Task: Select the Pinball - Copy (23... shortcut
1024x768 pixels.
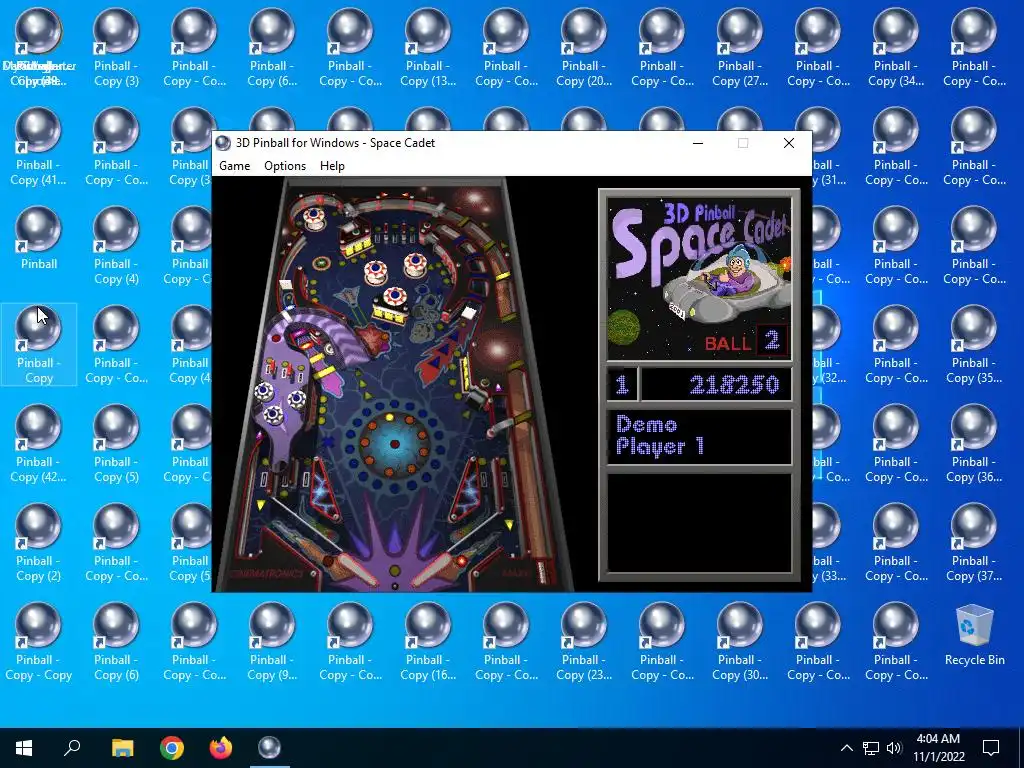Action: click(x=584, y=642)
